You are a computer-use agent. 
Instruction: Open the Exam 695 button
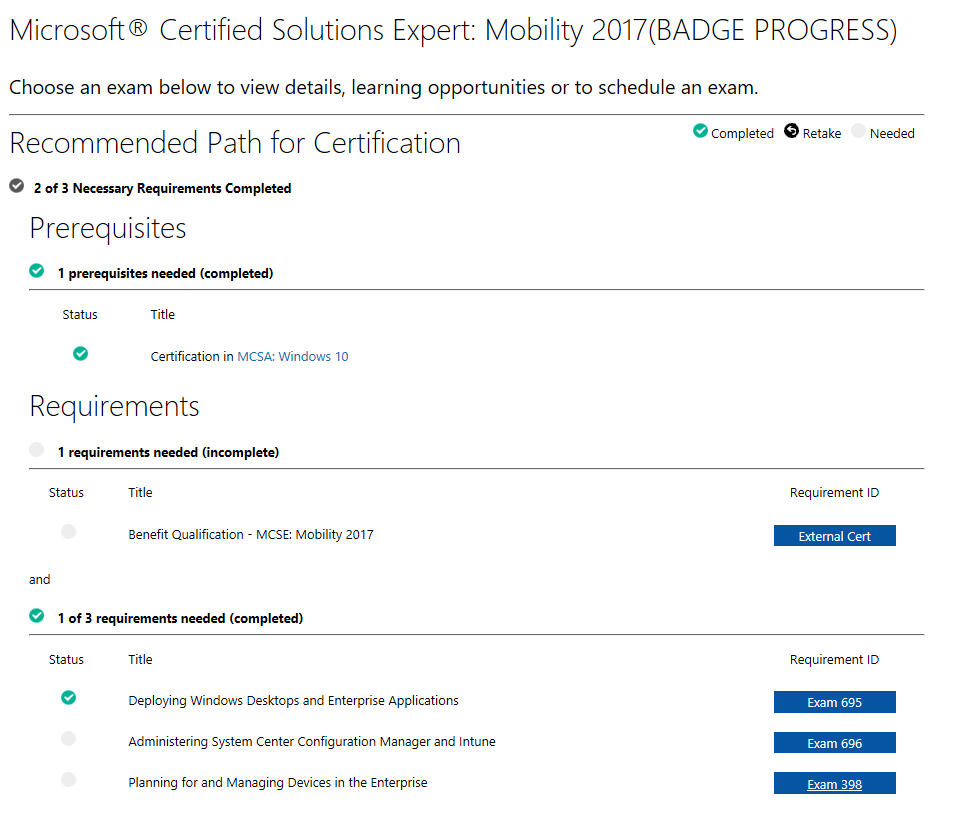834,702
